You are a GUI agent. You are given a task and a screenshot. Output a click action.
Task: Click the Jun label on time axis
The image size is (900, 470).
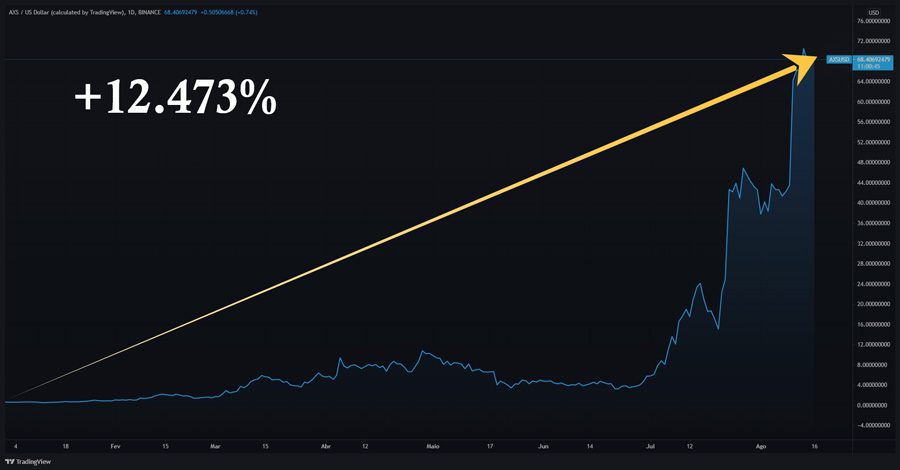(x=542, y=446)
